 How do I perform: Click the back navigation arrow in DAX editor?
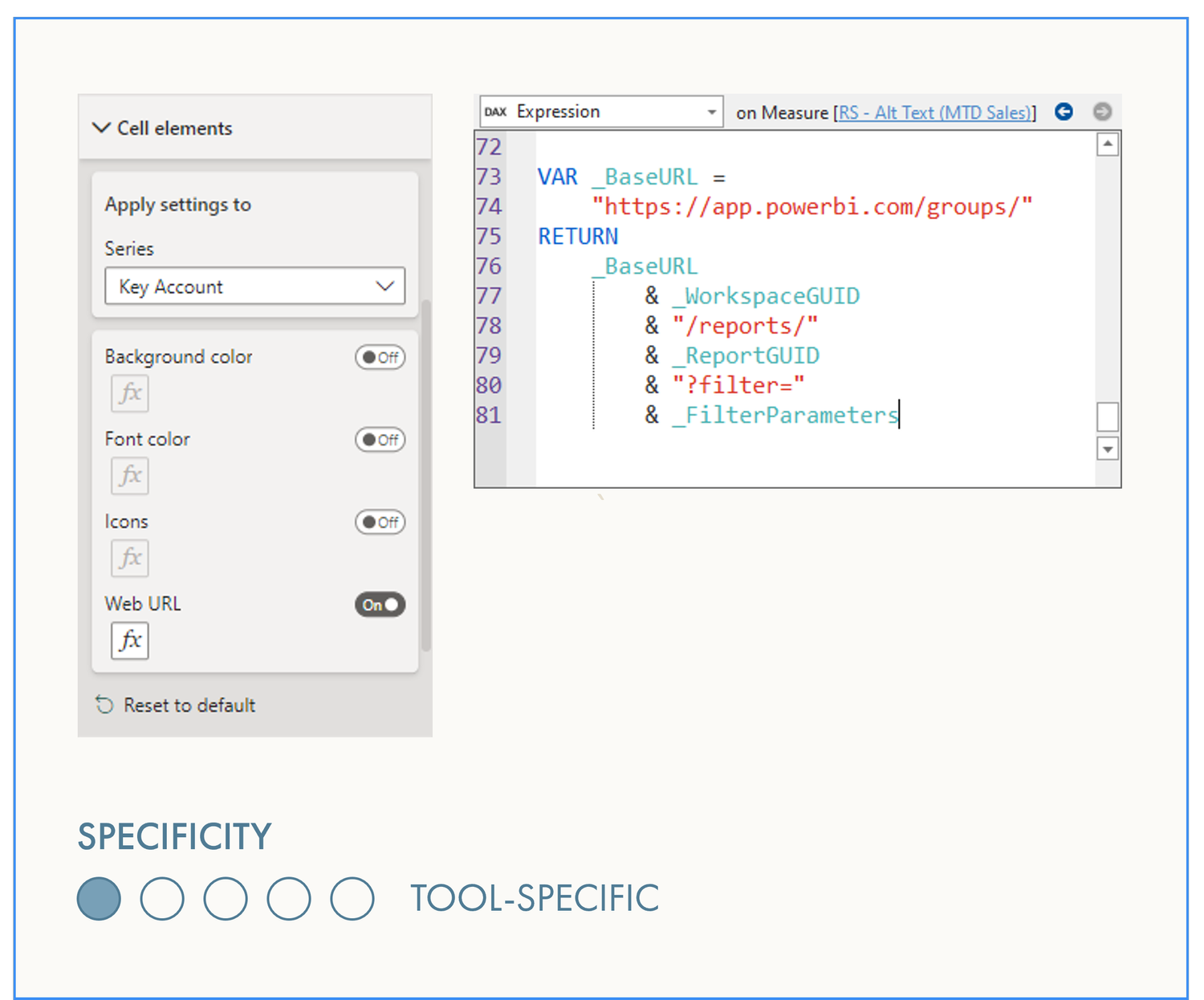click(1063, 112)
